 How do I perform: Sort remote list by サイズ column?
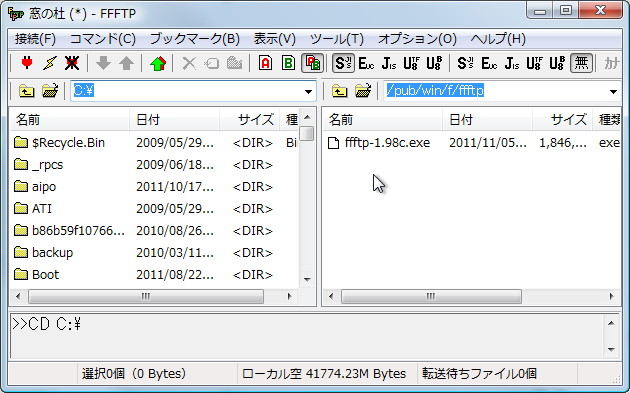click(x=562, y=119)
